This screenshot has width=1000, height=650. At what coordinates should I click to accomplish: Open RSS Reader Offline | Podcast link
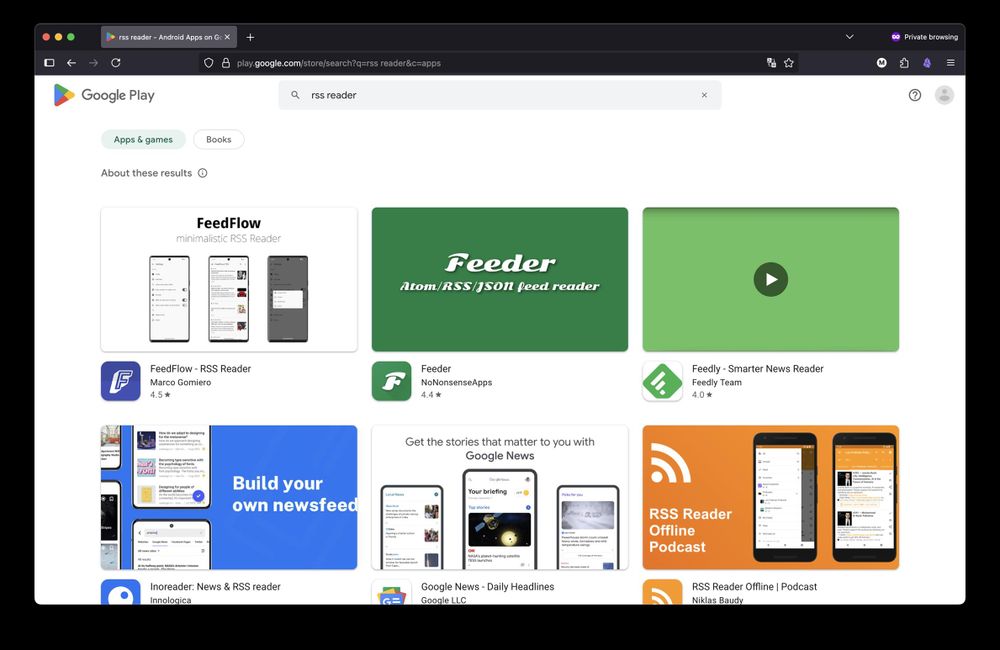coord(754,587)
